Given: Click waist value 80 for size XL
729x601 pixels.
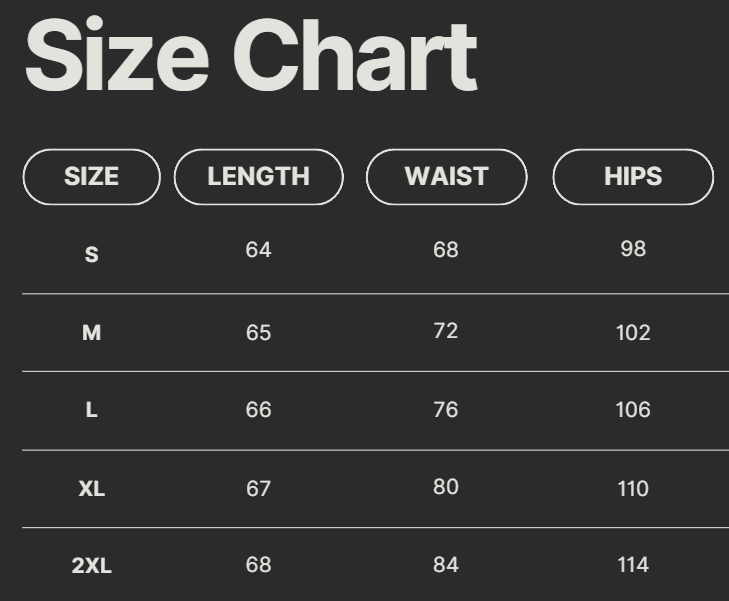Looking at the screenshot, I should coord(446,487).
